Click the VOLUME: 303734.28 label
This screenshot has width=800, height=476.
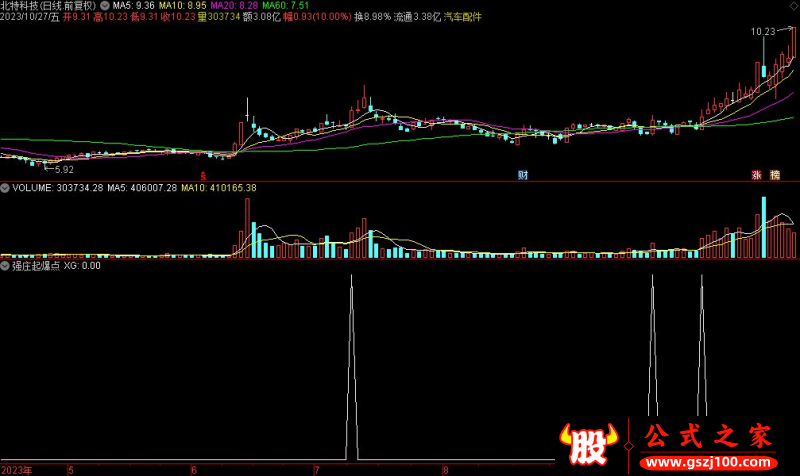point(58,188)
